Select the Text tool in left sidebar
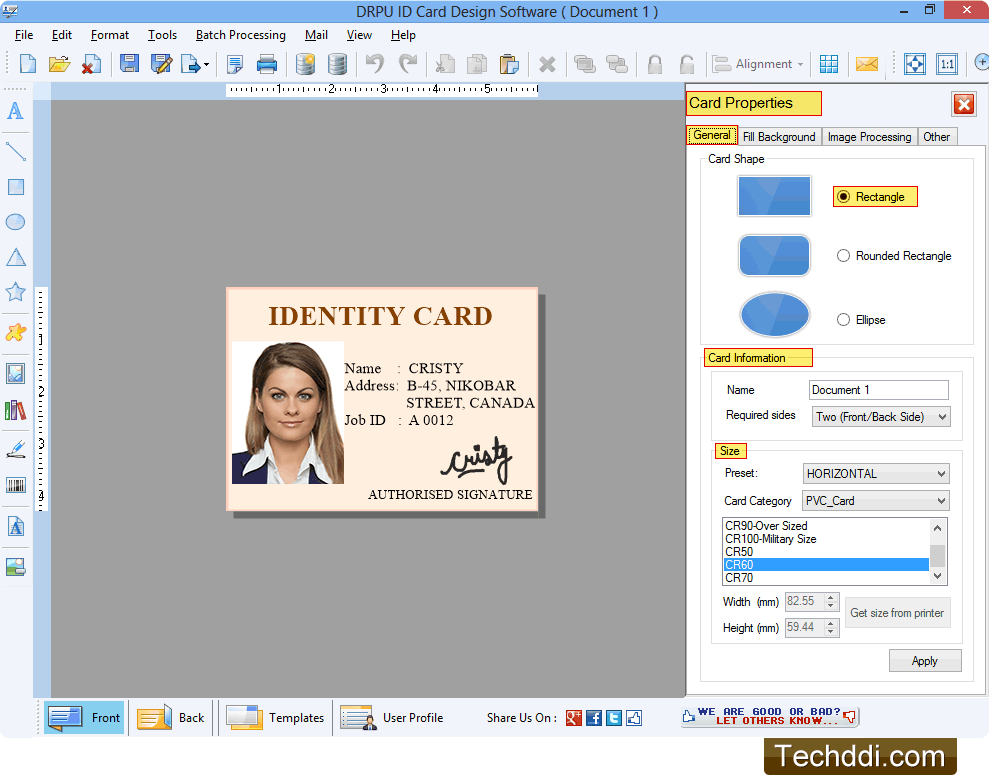Image resolution: width=989 pixels, height=775 pixels. tap(15, 111)
